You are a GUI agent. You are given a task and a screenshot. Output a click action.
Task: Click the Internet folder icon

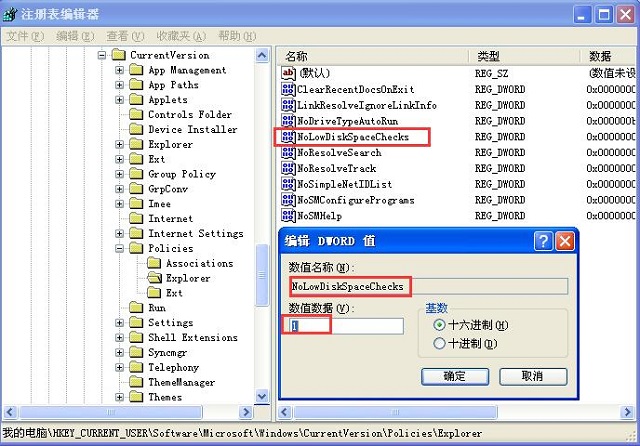(136, 219)
